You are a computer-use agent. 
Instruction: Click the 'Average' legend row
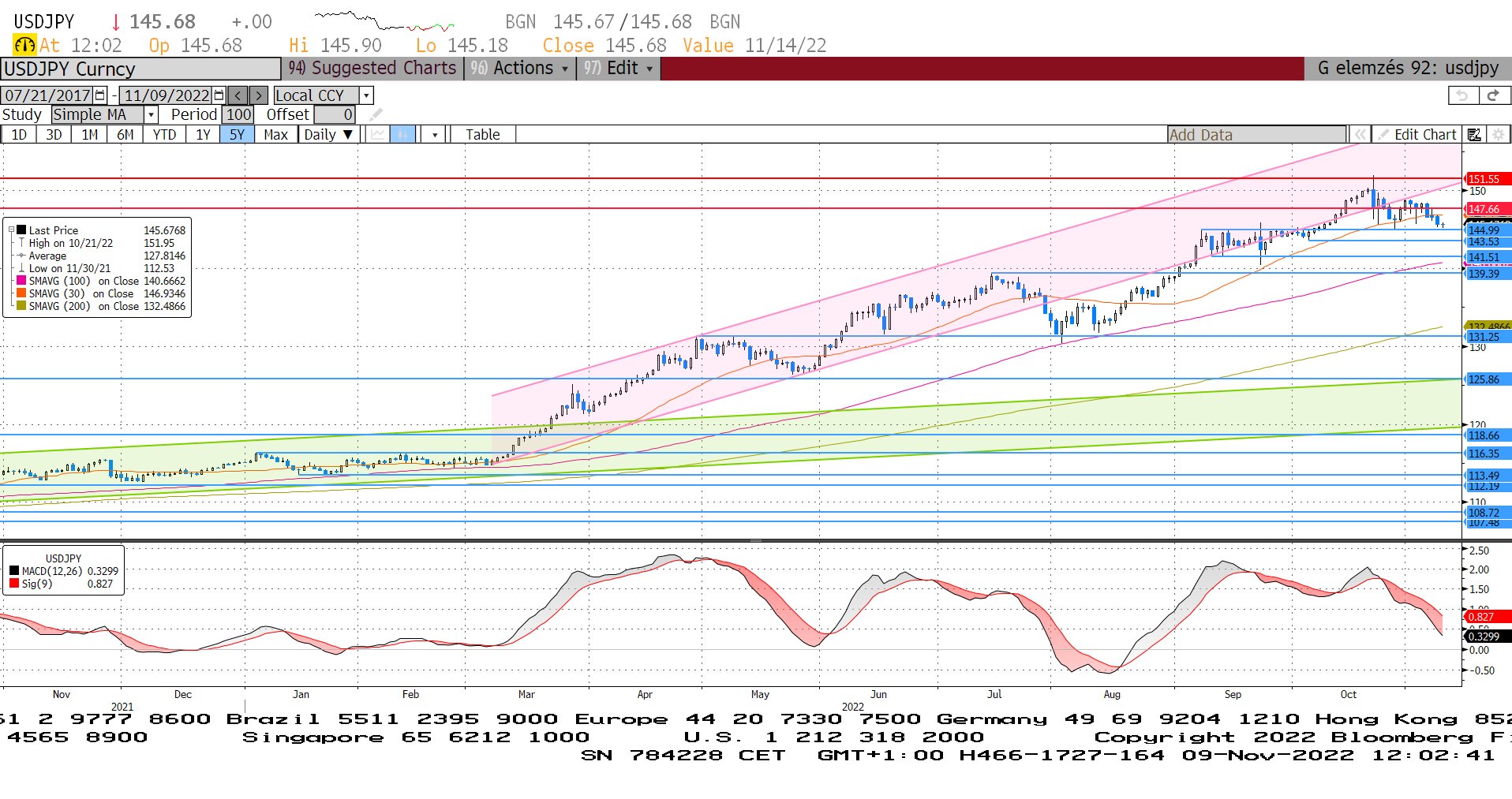(102, 256)
